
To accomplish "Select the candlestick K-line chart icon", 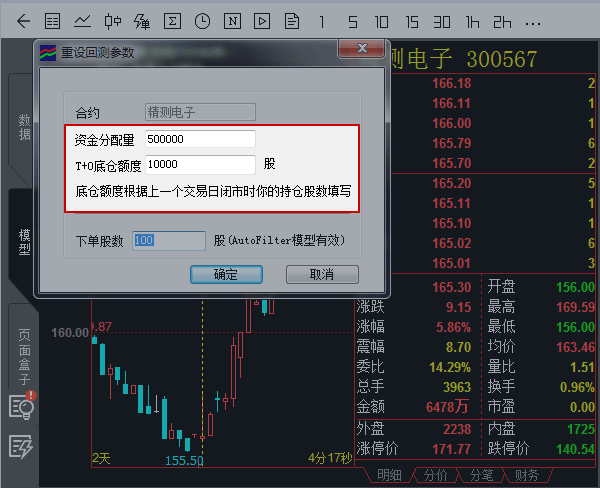I will [x=113, y=20].
